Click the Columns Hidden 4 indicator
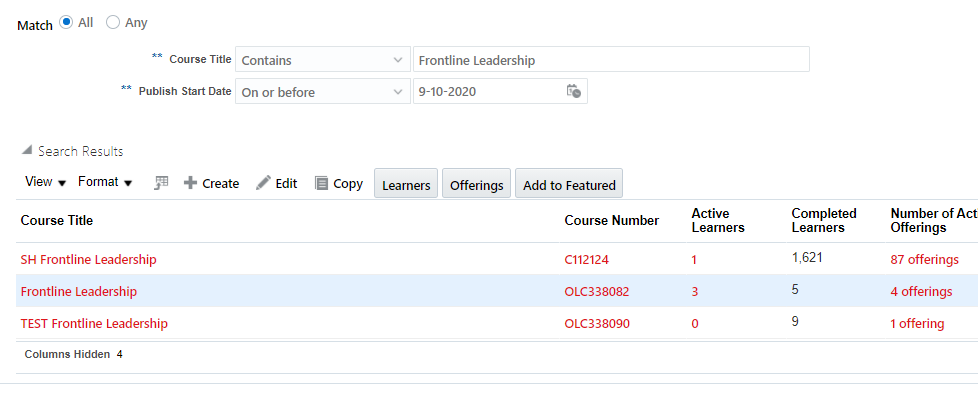The height and width of the screenshot is (393, 978). click(74, 354)
